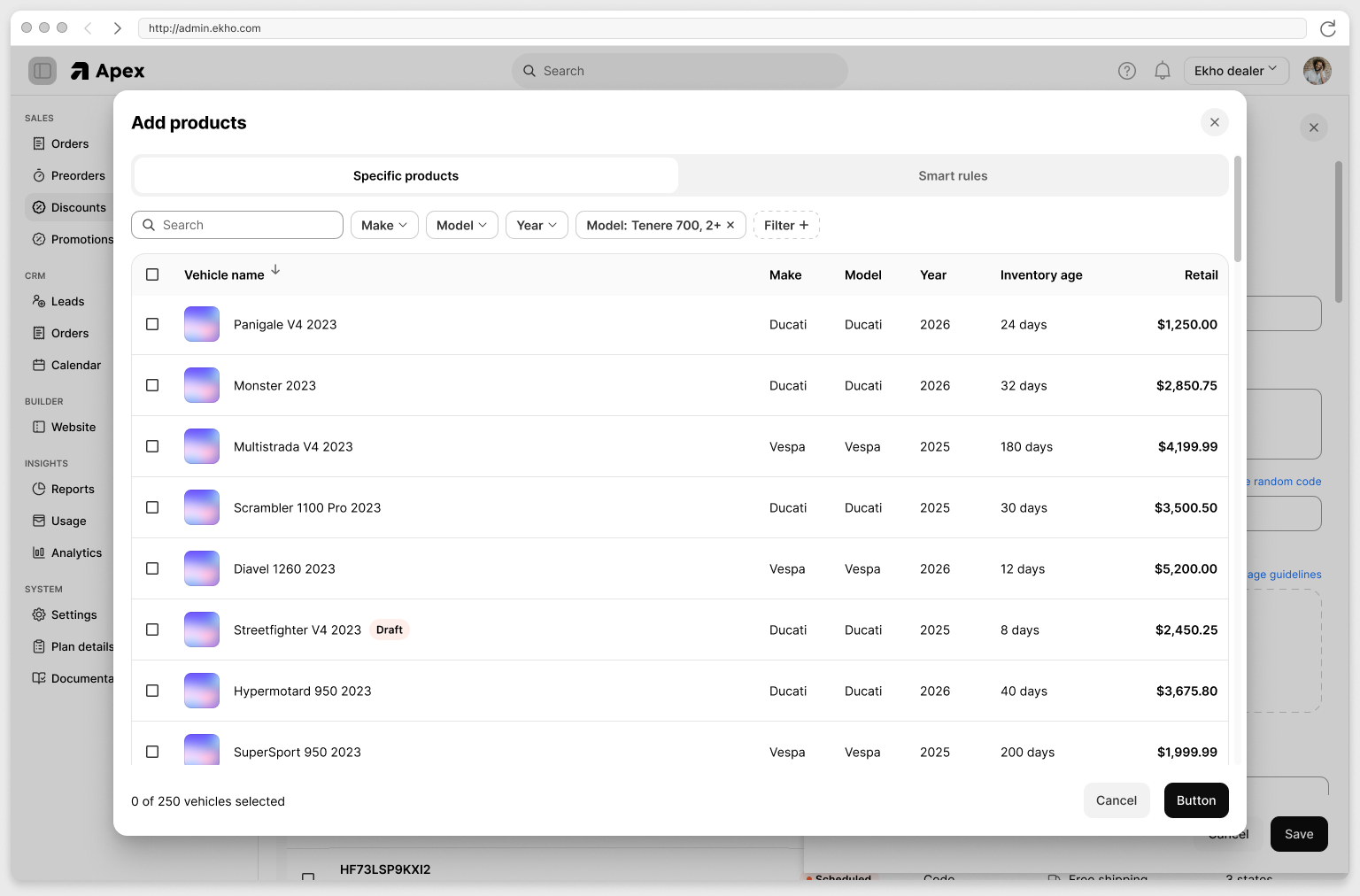Click the black Button to confirm

click(1196, 800)
